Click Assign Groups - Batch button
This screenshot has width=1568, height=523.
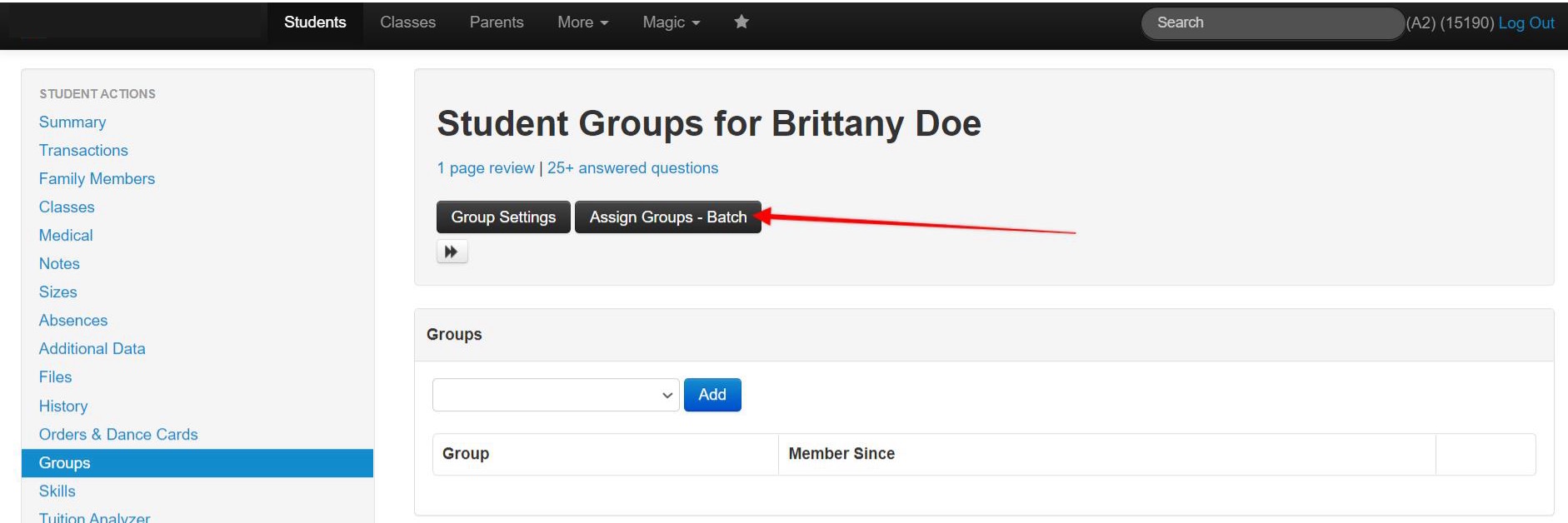coord(667,217)
